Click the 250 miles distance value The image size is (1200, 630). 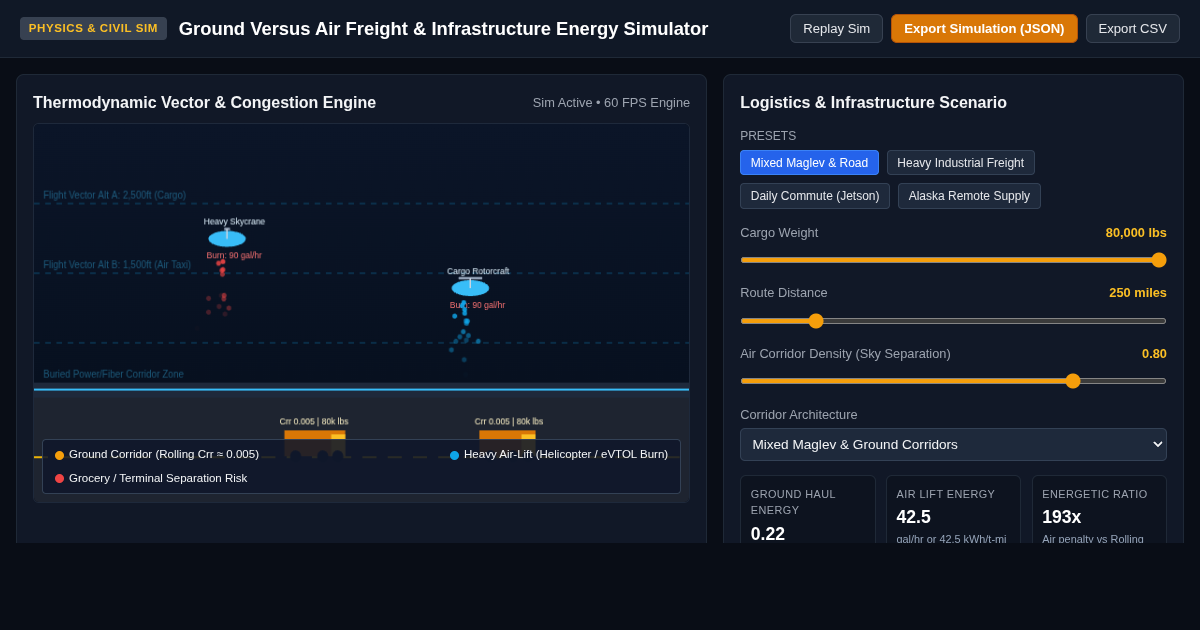1138,293
